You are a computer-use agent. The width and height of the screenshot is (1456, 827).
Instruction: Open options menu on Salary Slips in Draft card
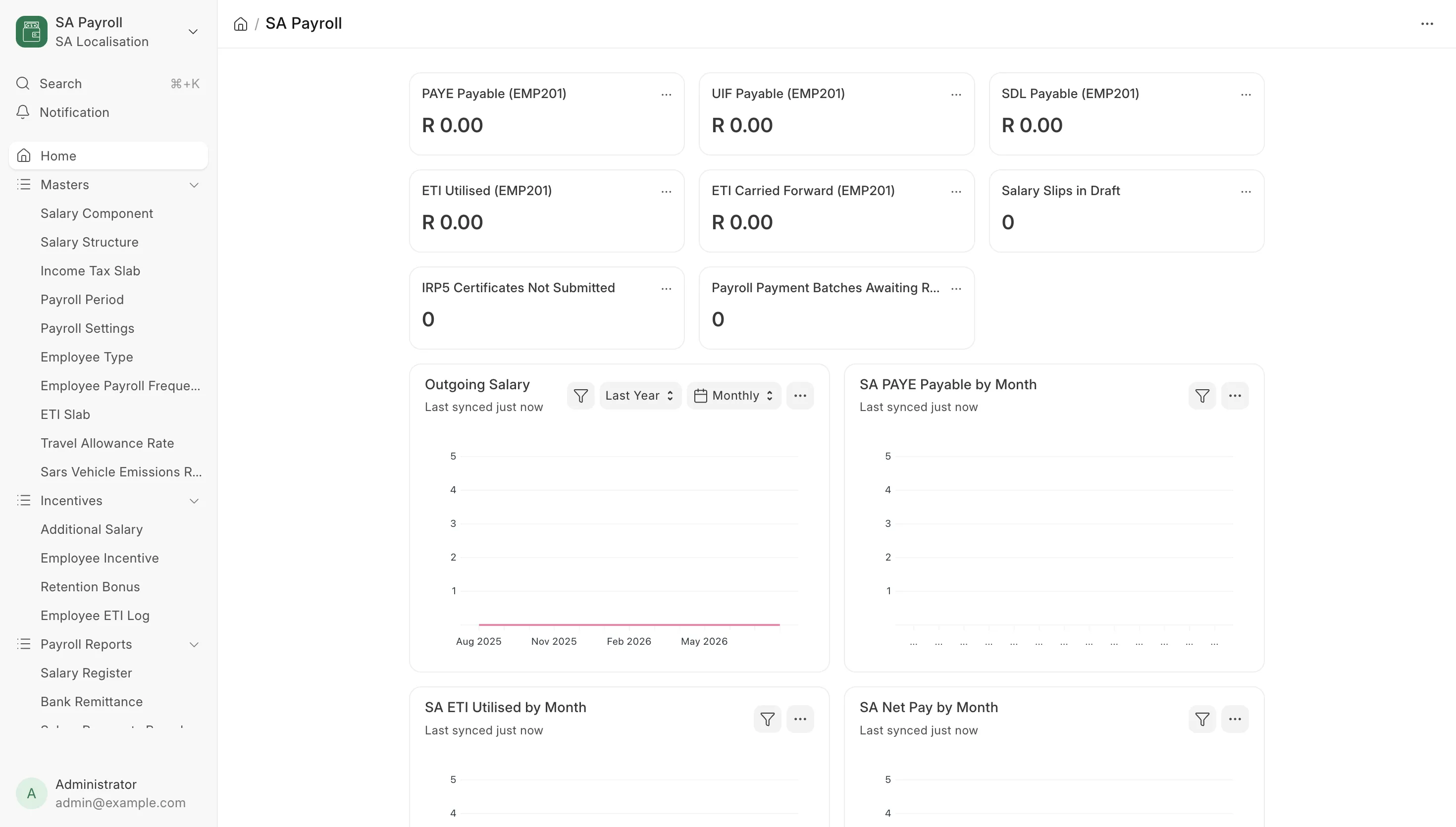coord(1246,192)
